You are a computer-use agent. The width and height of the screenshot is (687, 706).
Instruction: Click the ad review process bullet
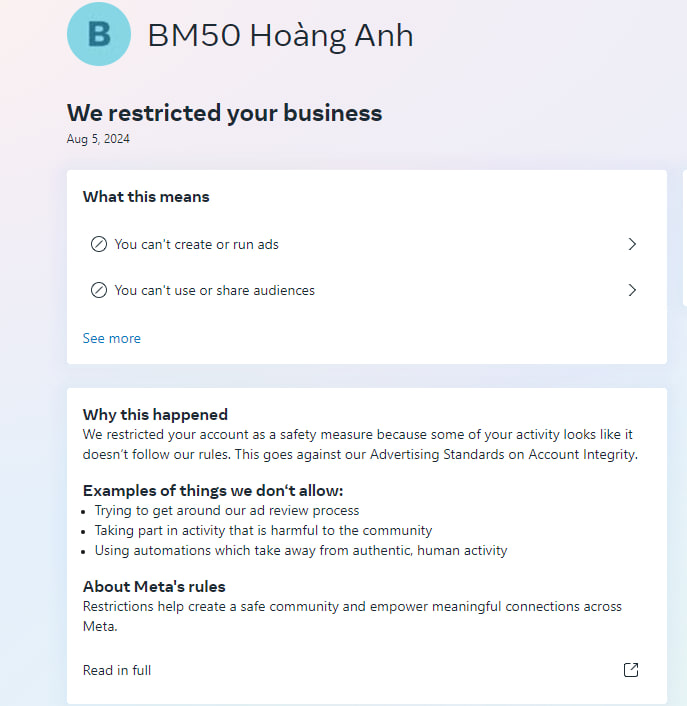click(x=226, y=511)
